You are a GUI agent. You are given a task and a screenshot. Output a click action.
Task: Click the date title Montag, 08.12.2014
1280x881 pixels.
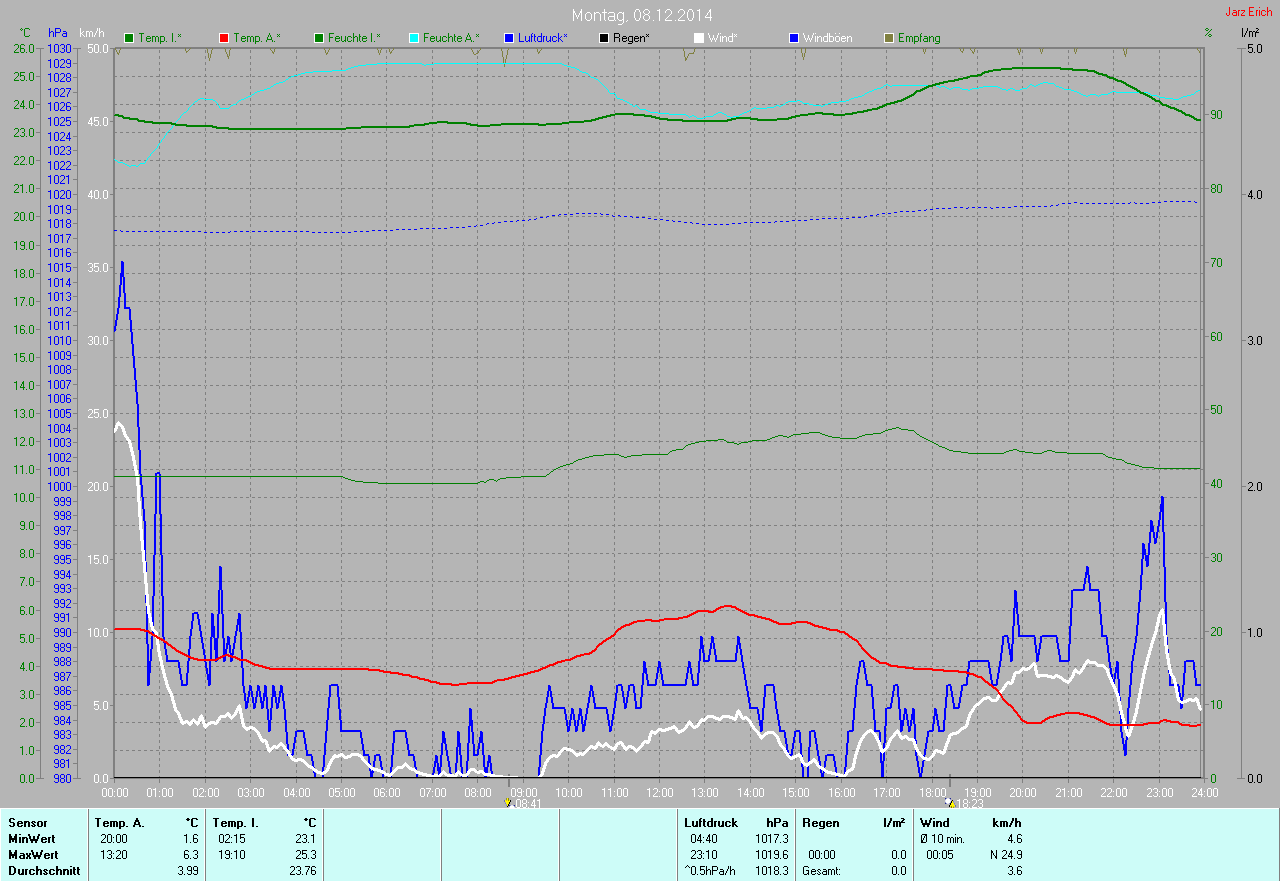(x=640, y=15)
